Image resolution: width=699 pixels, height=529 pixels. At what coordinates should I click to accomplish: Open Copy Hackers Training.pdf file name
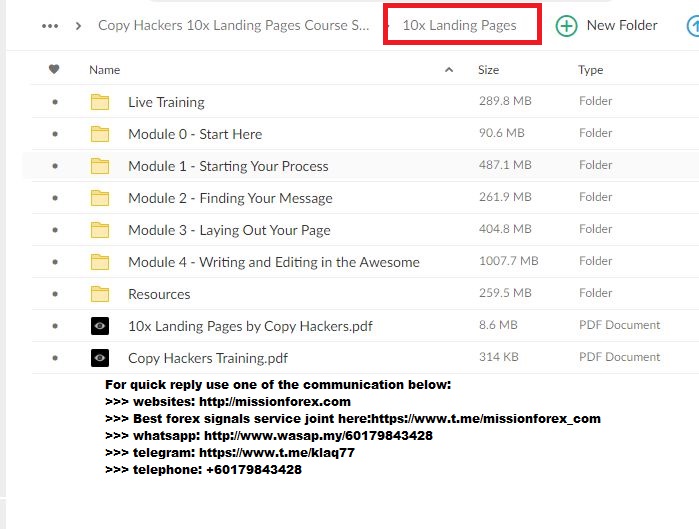point(208,358)
